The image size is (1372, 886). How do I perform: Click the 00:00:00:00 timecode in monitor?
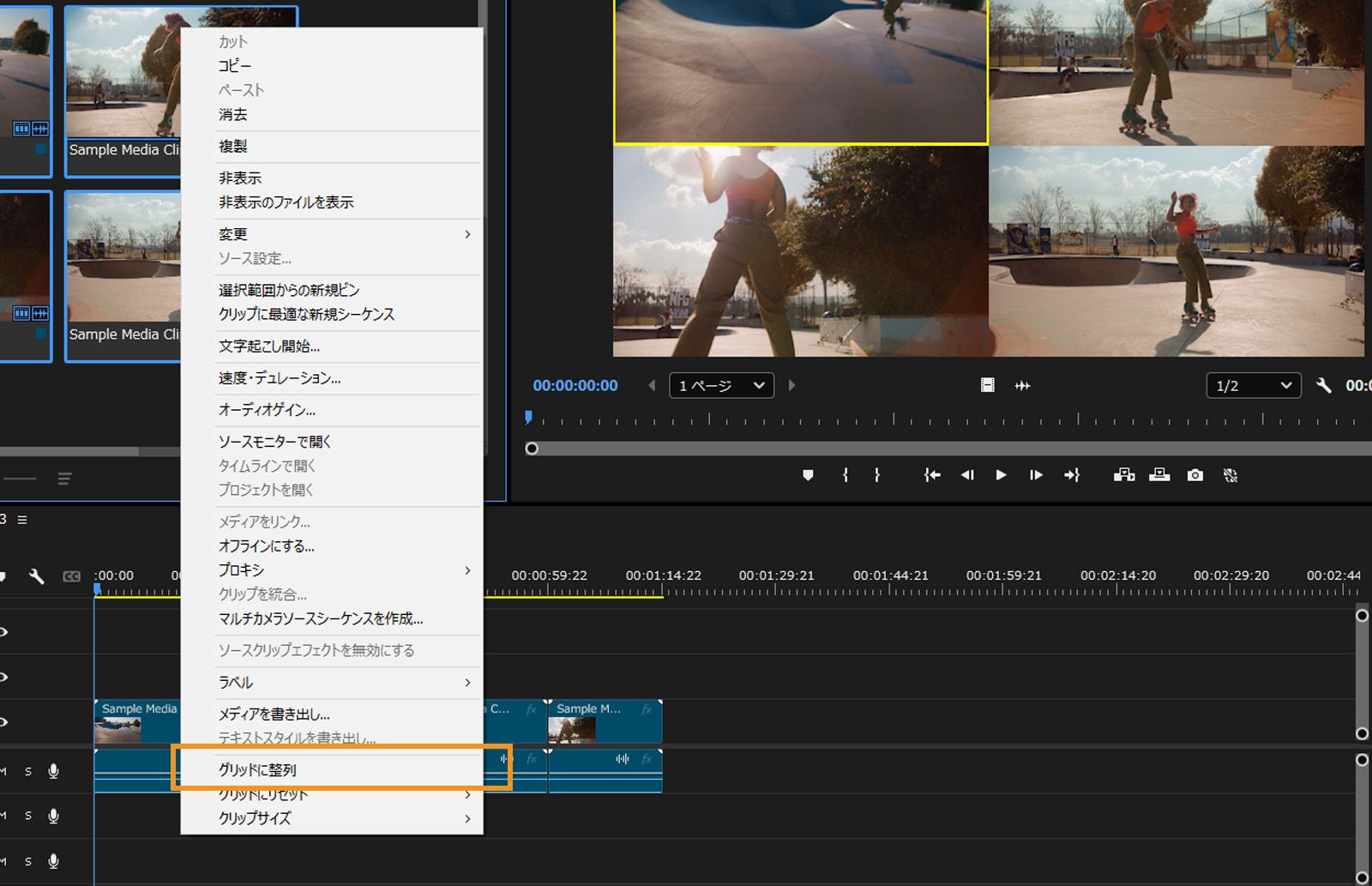tap(575, 386)
